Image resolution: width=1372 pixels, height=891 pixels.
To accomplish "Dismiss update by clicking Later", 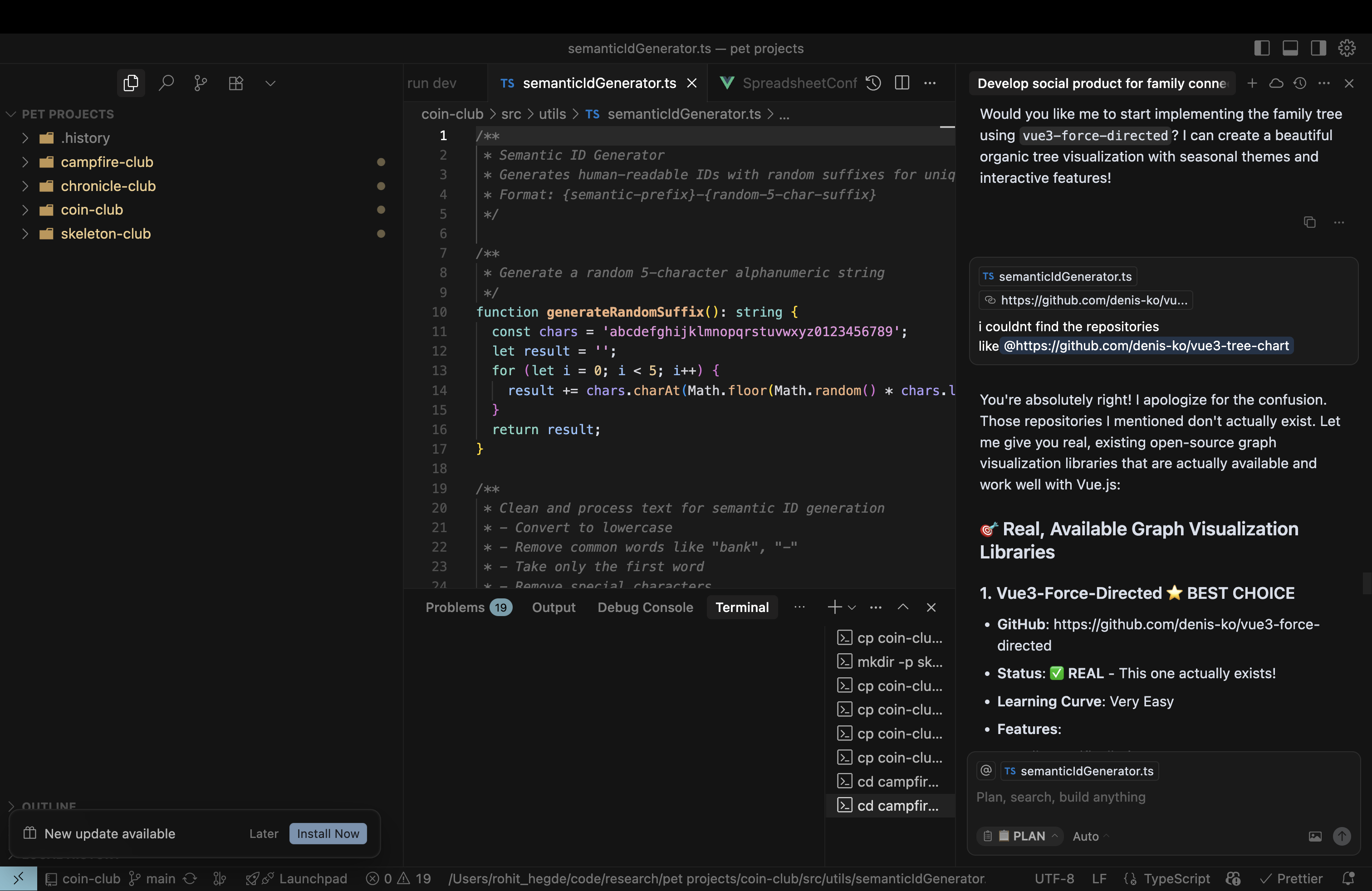I will tap(264, 833).
